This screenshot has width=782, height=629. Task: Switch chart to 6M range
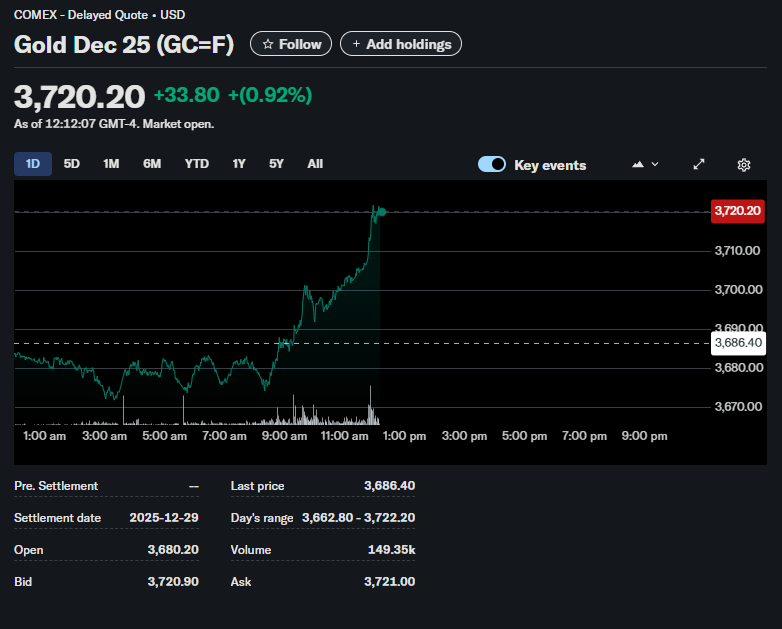click(x=152, y=164)
